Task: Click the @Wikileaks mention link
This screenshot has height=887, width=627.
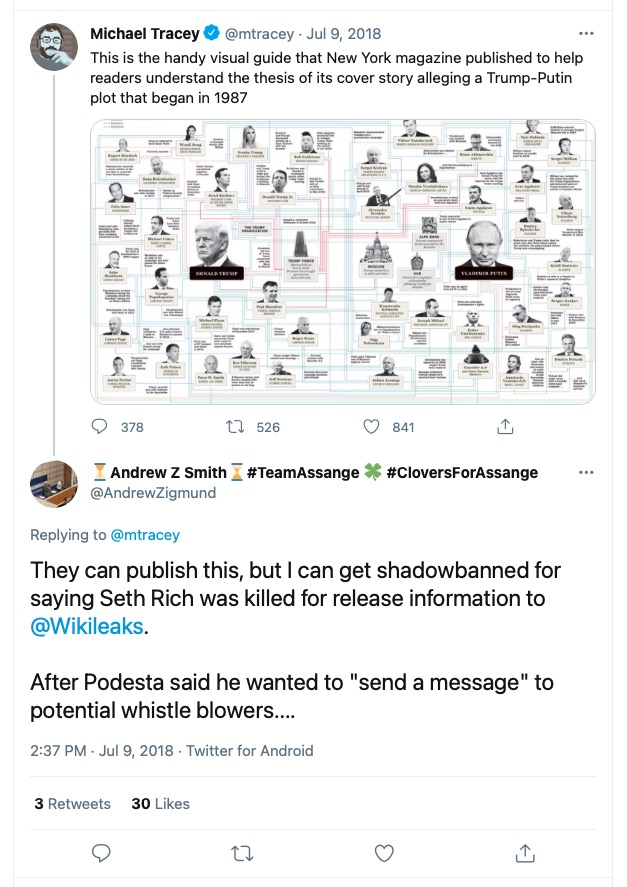Action: pyautogui.click(x=88, y=627)
